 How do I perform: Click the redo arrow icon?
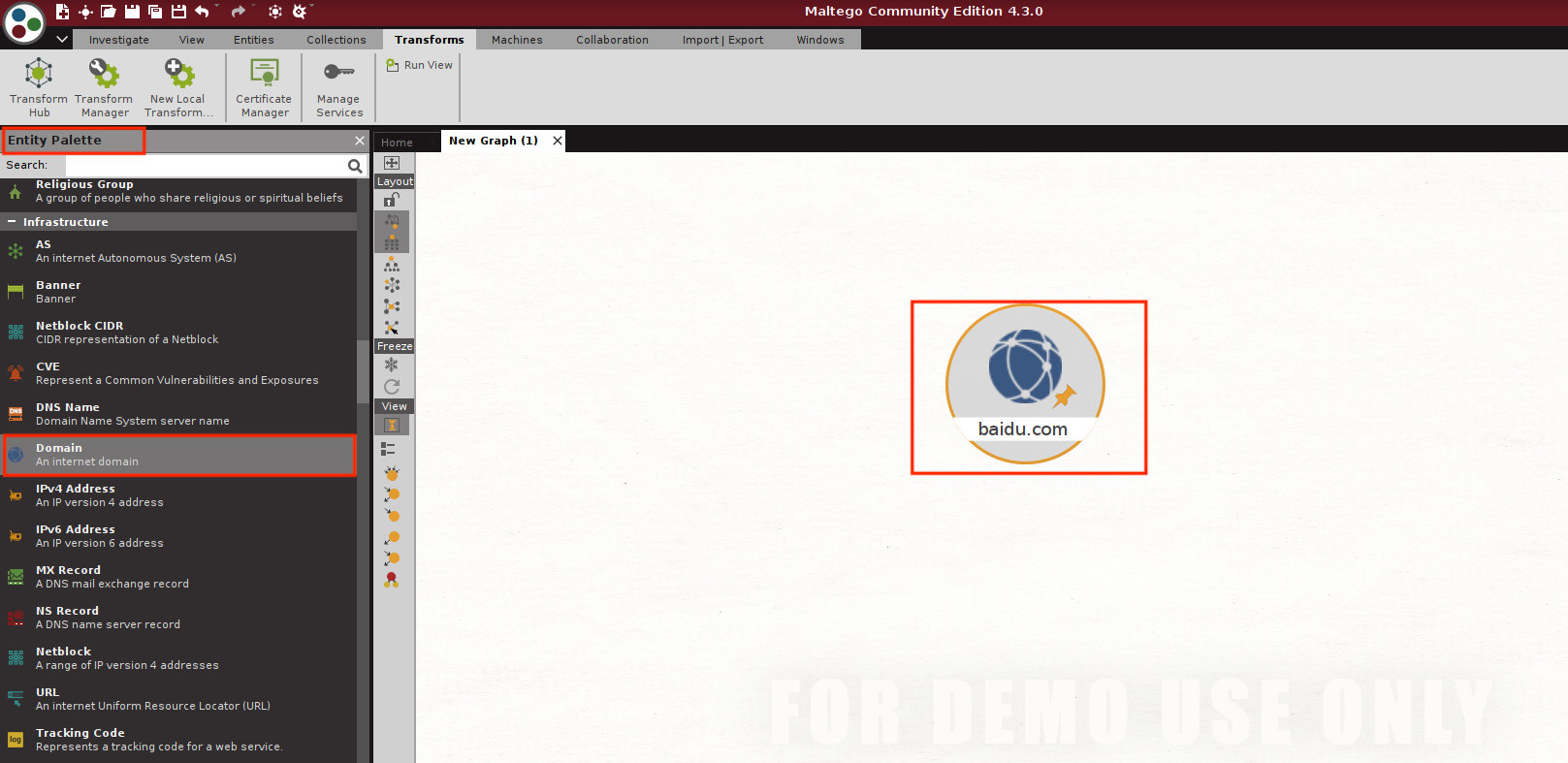pyautogui.click(x=238, y=12)
